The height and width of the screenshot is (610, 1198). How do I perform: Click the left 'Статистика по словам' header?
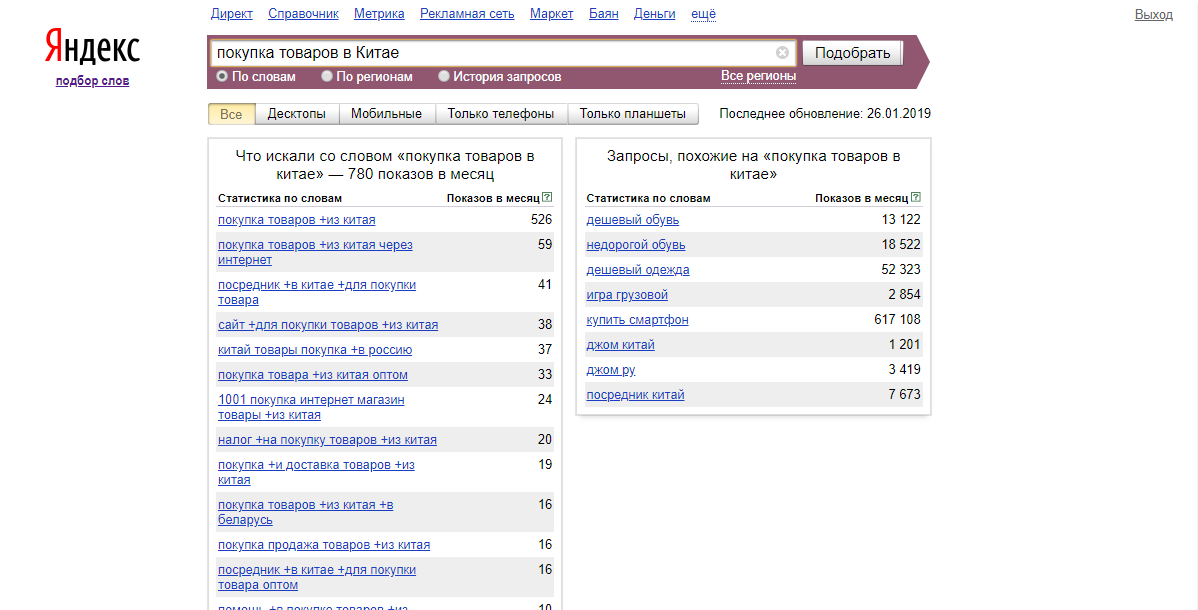[x=280, y=198]
